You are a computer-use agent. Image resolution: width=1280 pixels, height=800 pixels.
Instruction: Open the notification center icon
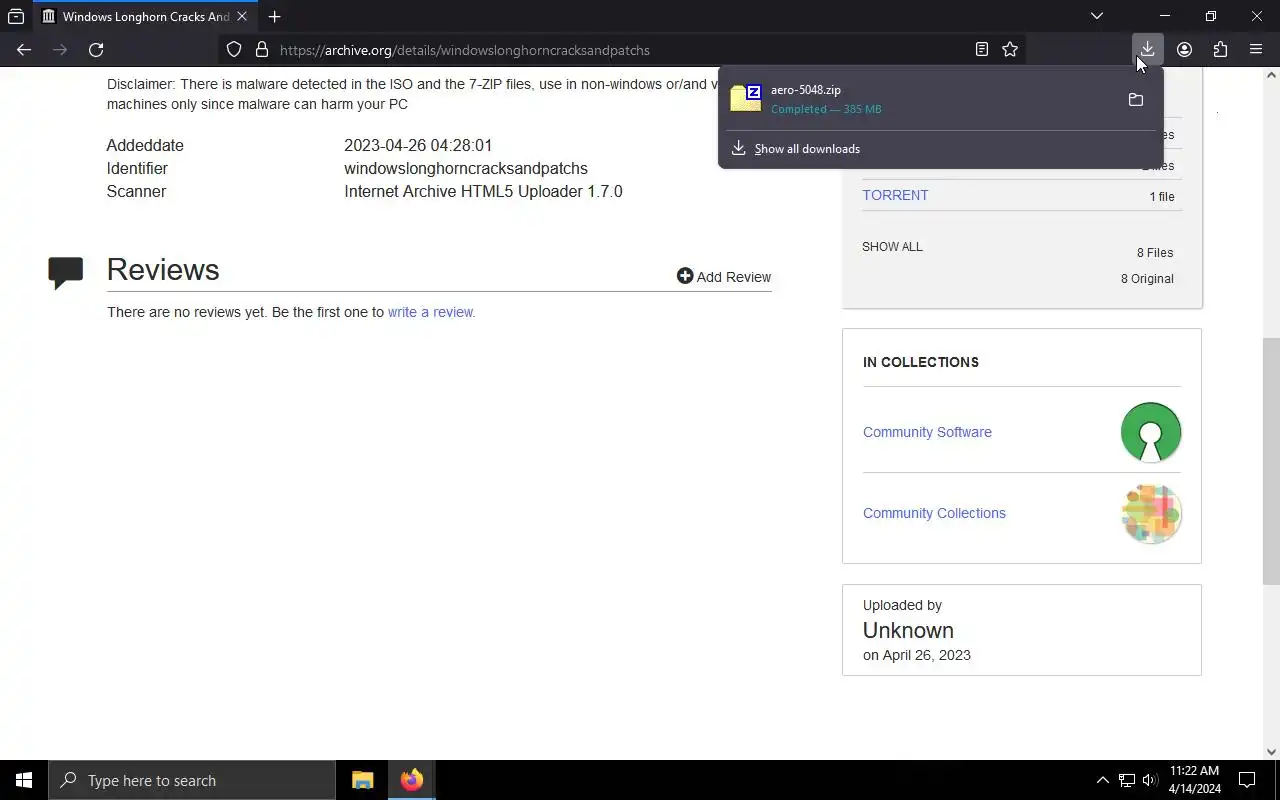tap(1247, 780)
